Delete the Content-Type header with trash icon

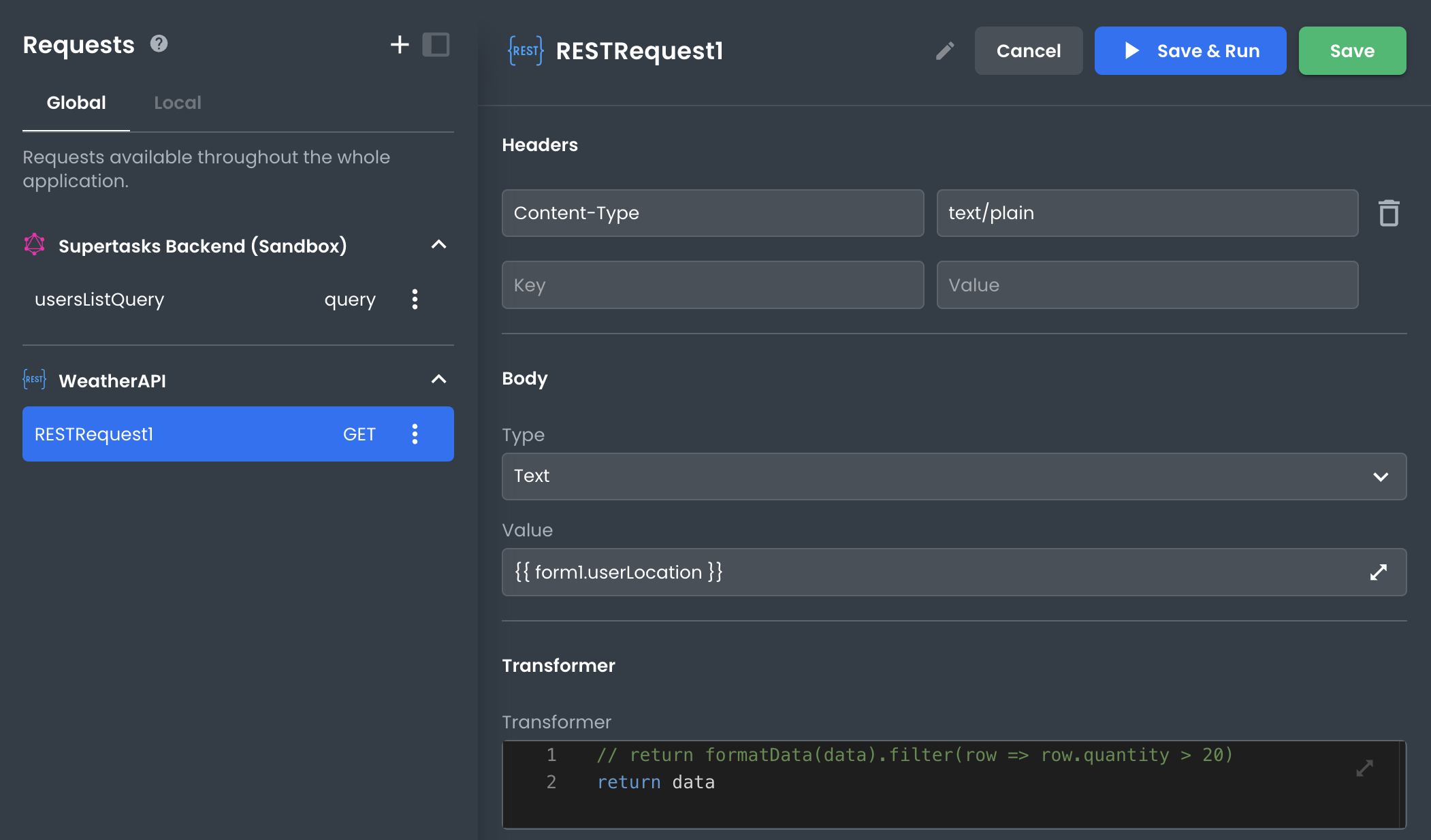click(x=1388, y=213)
